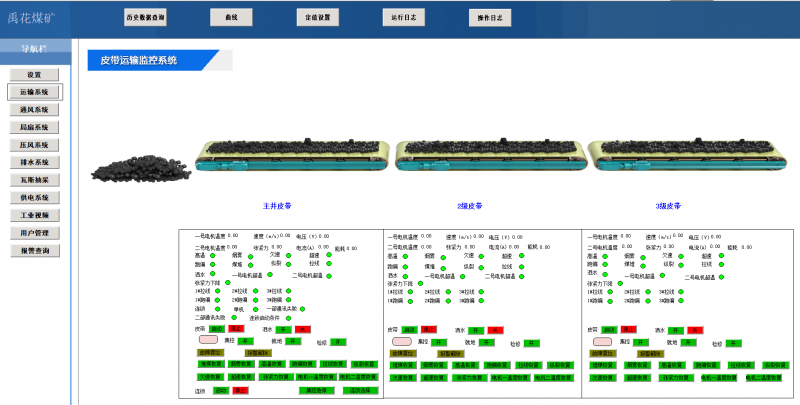Open the 曲线 page
This screenshot has width=800, height=405.
pyautogui.click(x=232, y=17)
